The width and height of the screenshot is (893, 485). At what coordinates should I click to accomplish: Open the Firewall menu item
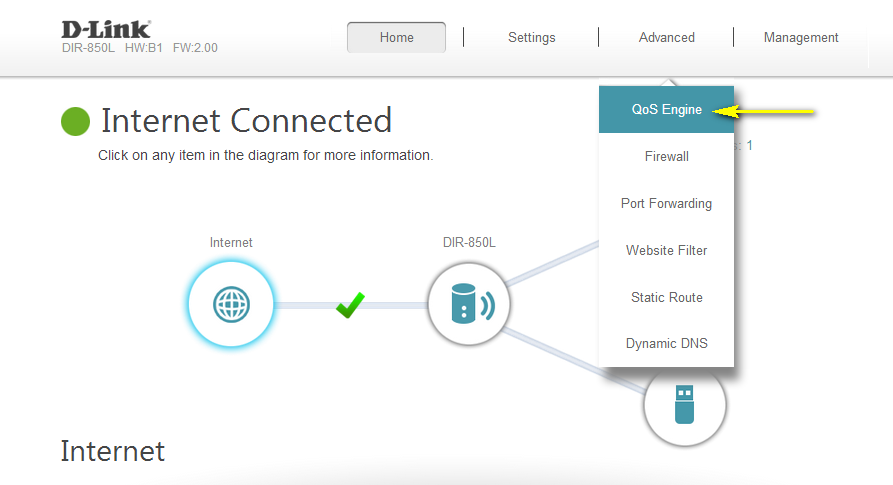pos(666,157)
